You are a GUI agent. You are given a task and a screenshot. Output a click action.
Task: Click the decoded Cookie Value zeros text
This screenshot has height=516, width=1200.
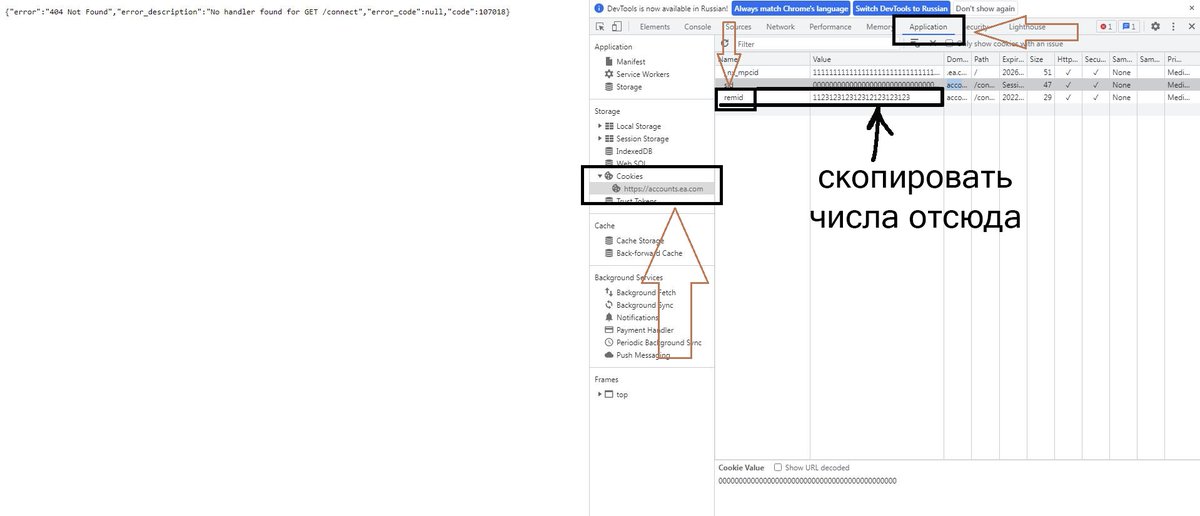pyautogui.click(x=807, y=481)
